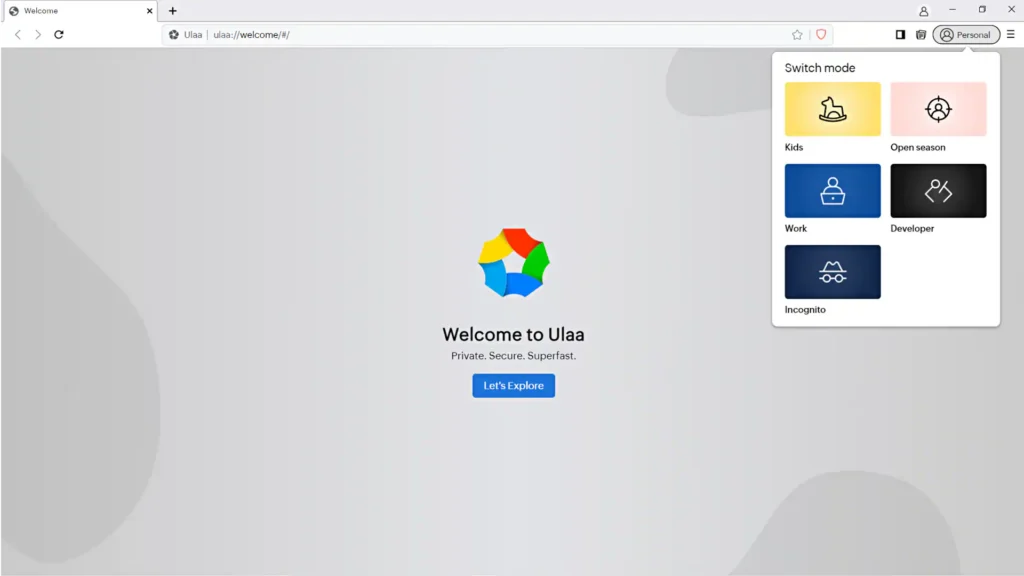Bookmark this page with the star

(796, 33)
